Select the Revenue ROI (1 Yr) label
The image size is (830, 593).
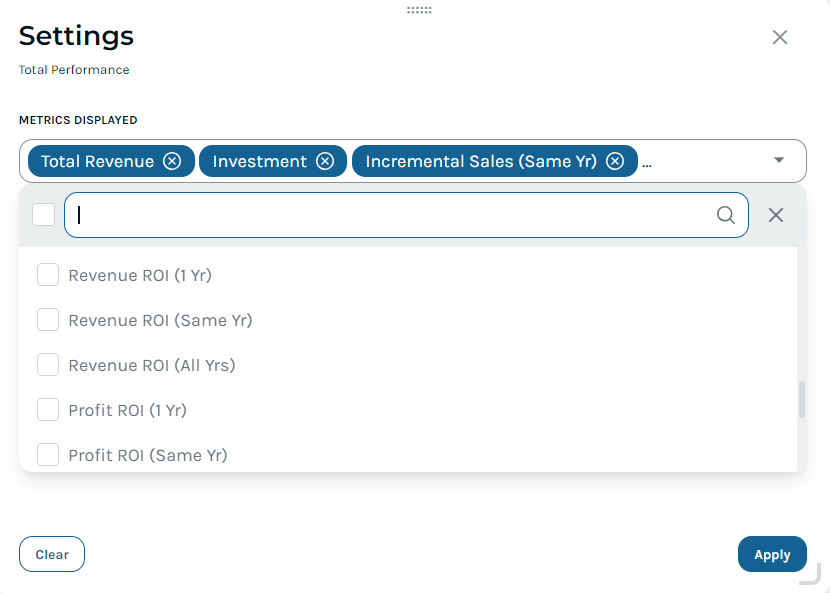(x=140, y=275)
